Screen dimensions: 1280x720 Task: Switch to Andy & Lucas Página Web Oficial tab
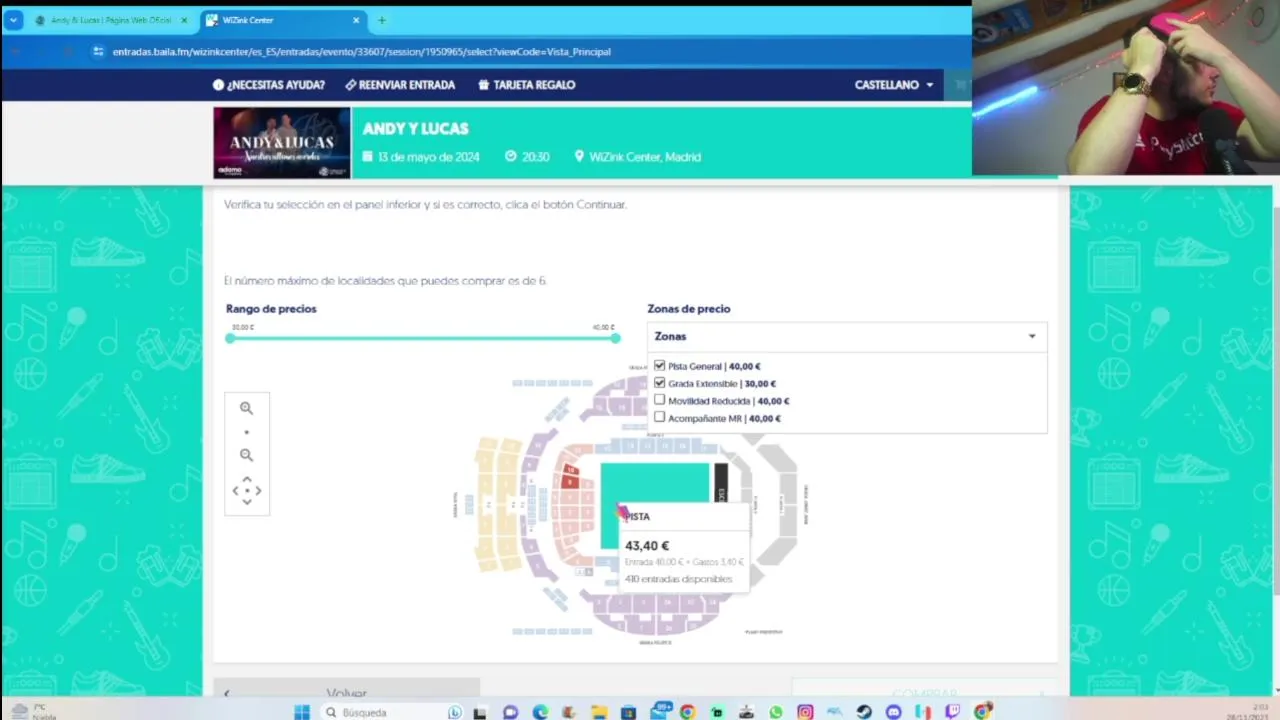pyautogui.click(x=110, y=20)
